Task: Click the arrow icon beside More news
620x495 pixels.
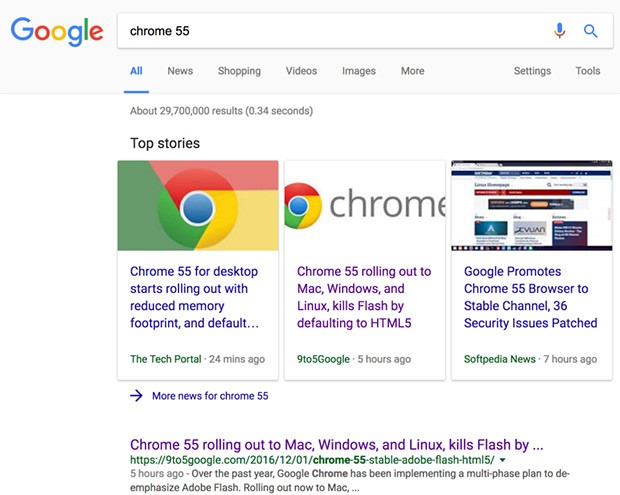Action: [x=137, y=396]
